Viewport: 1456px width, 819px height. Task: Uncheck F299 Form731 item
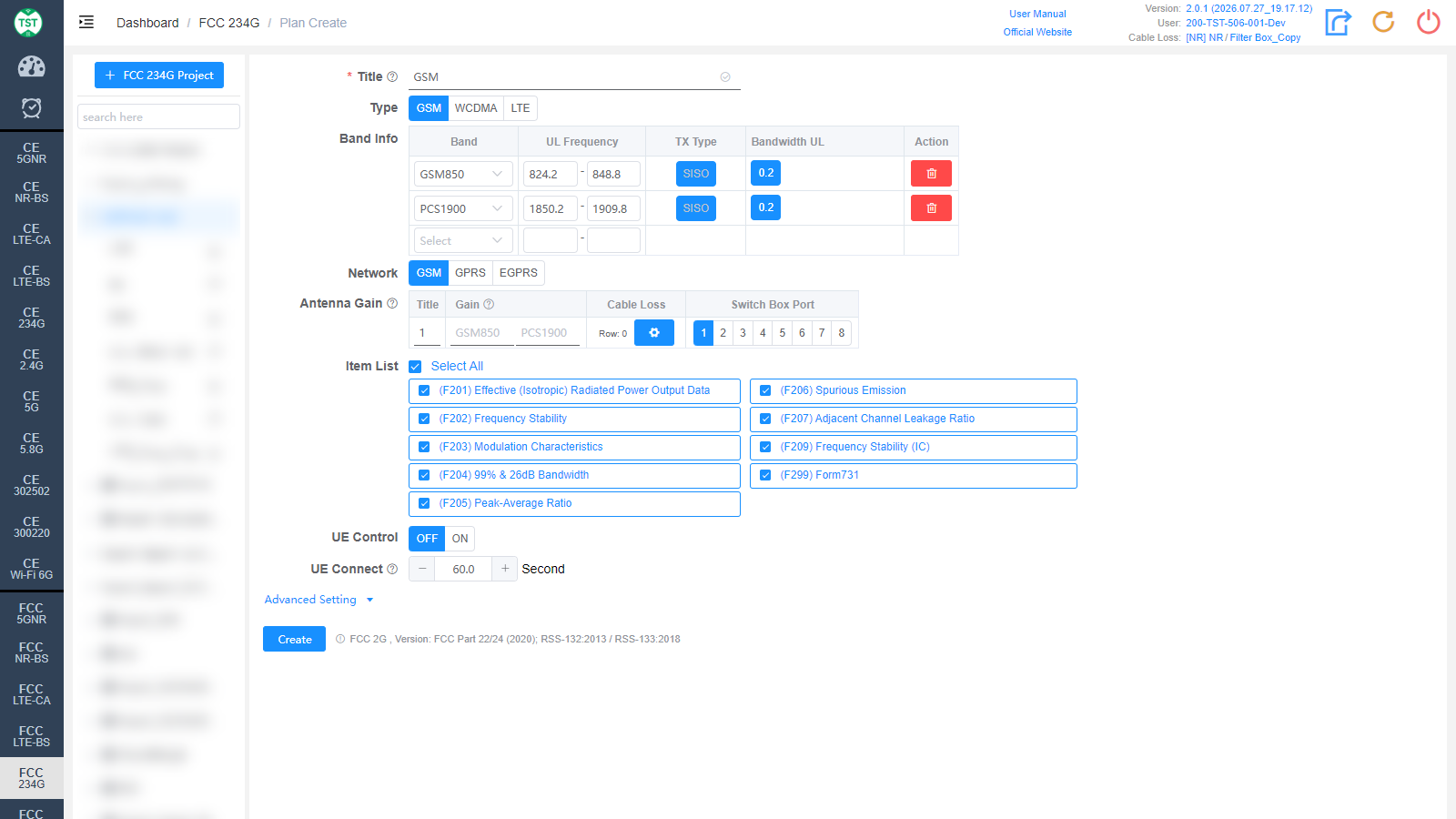(x=765, y=475)
